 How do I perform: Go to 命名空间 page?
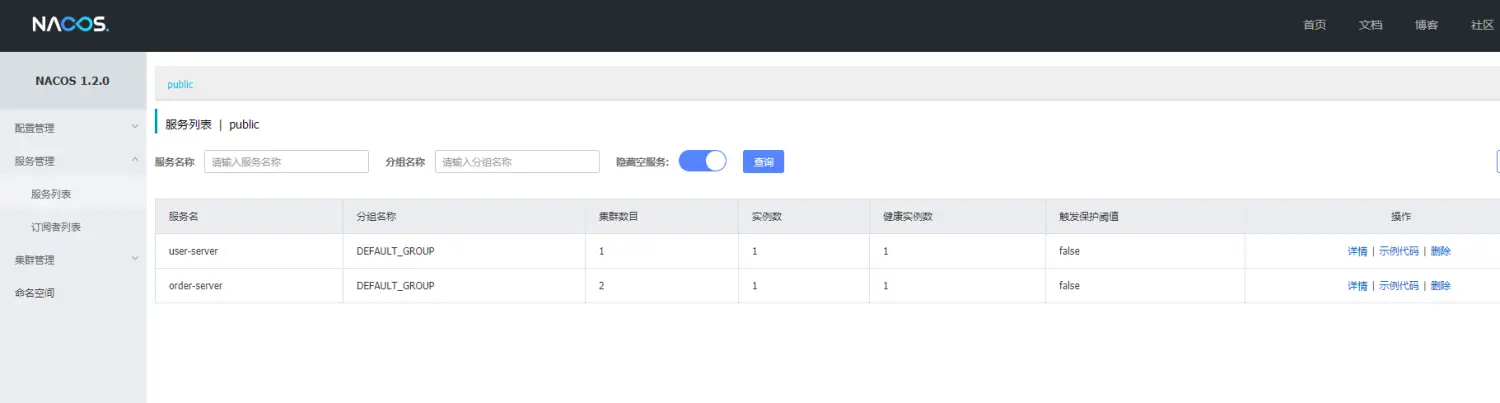[35, 293]
